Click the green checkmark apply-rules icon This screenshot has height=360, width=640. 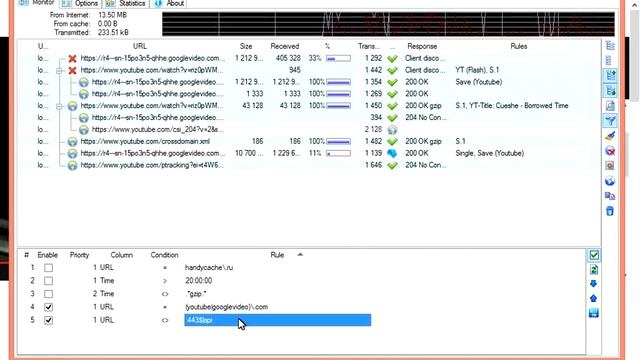coord(594,255)
